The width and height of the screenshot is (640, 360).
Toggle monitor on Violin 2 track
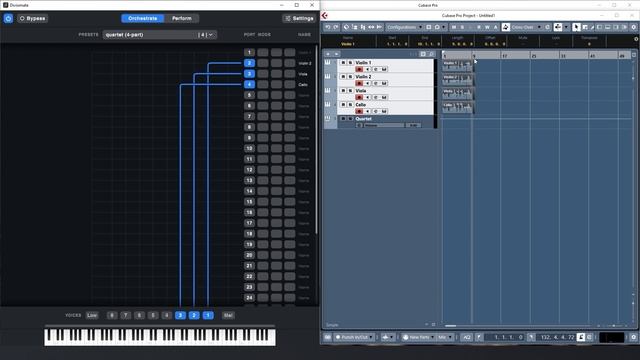point(367,83)
